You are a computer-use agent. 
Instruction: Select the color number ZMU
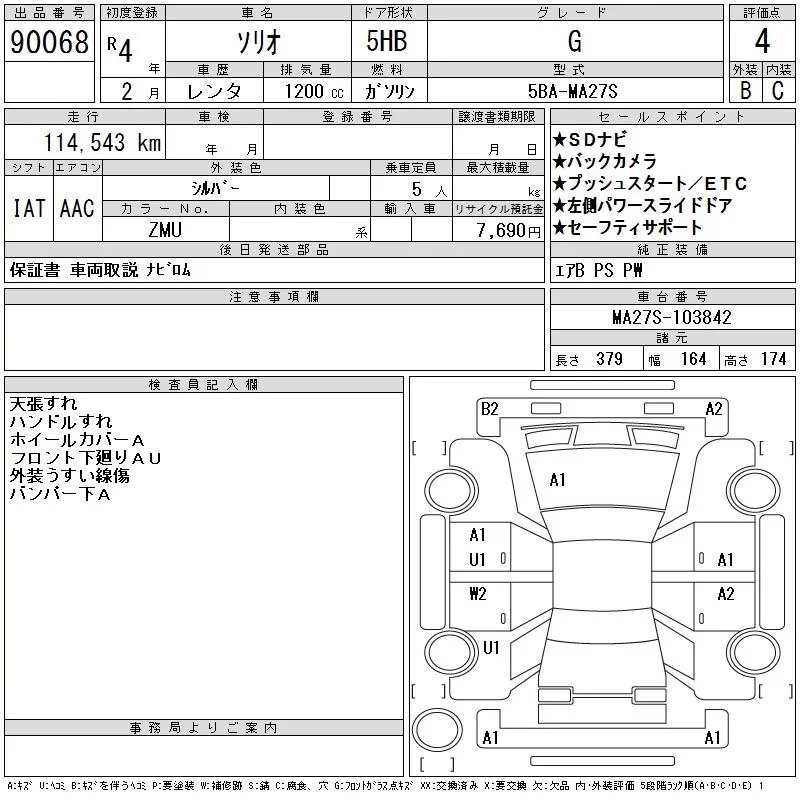click(165, 229)
